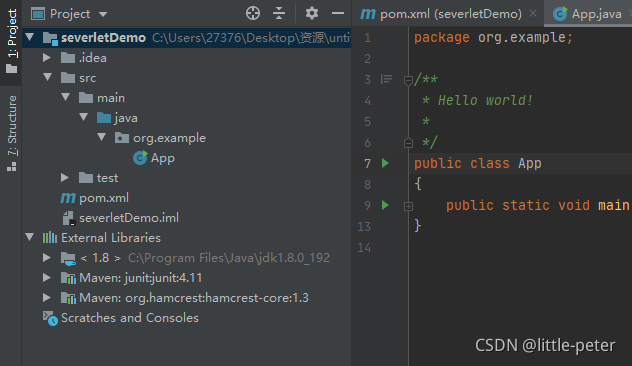Open the Project view dropdown

pyautogui.click(x=103, y=14)
